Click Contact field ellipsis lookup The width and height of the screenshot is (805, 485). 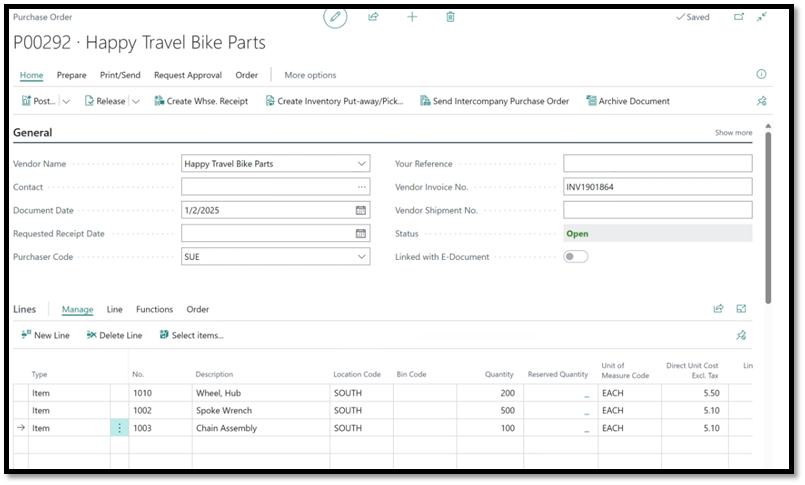pyautogui.click(x=361, y=187)
